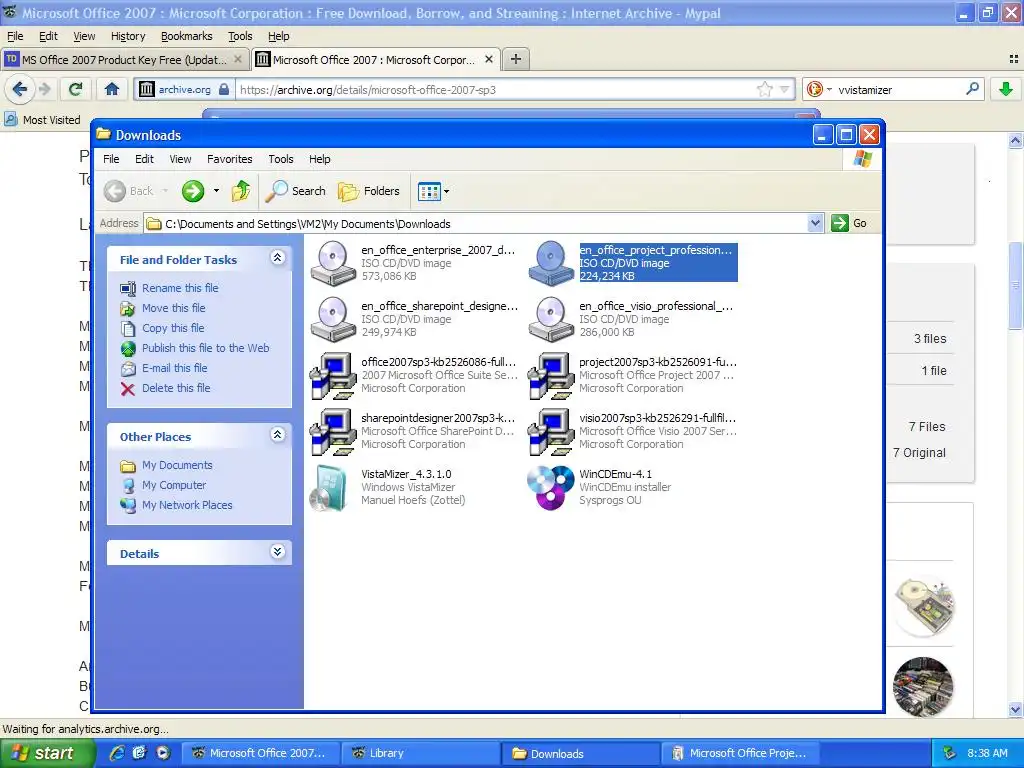The width and height of the screenshot is (1024, 768).
Task: Open My Documents from Other Places
Action: [177, 466]
